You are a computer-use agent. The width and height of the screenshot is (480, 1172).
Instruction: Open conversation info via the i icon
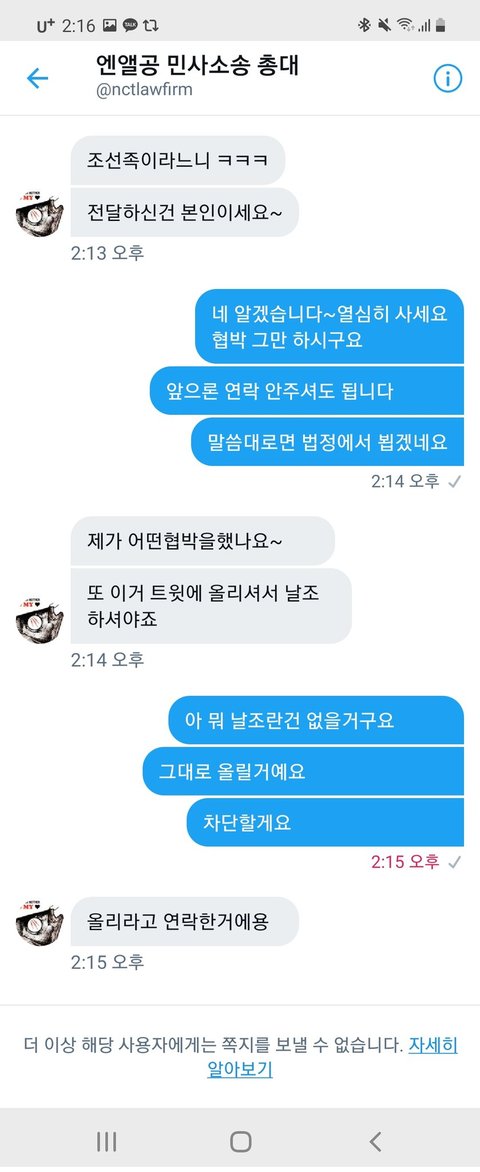(x=447, y=78)
